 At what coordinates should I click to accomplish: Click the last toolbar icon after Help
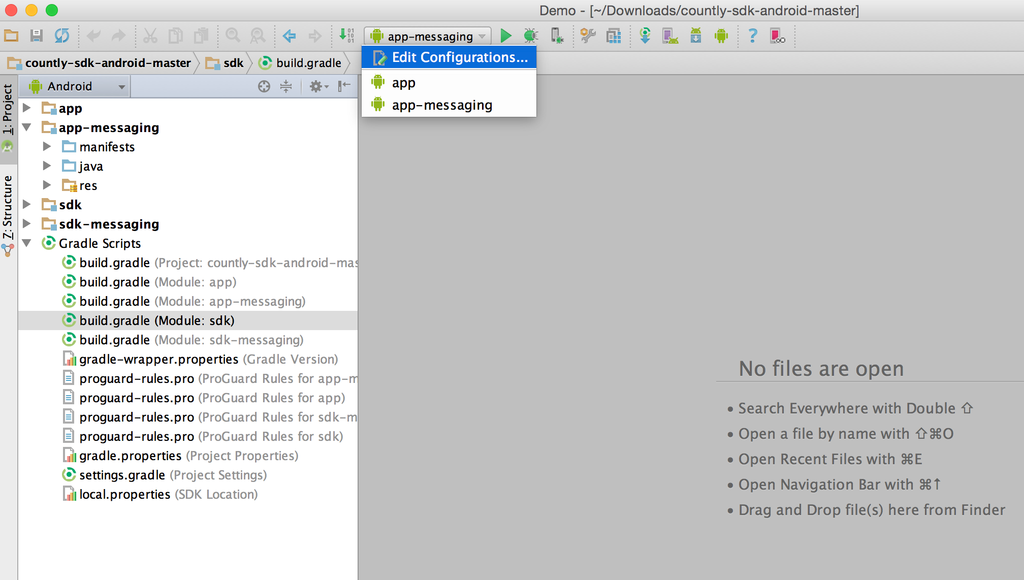(x=777, y=36)
